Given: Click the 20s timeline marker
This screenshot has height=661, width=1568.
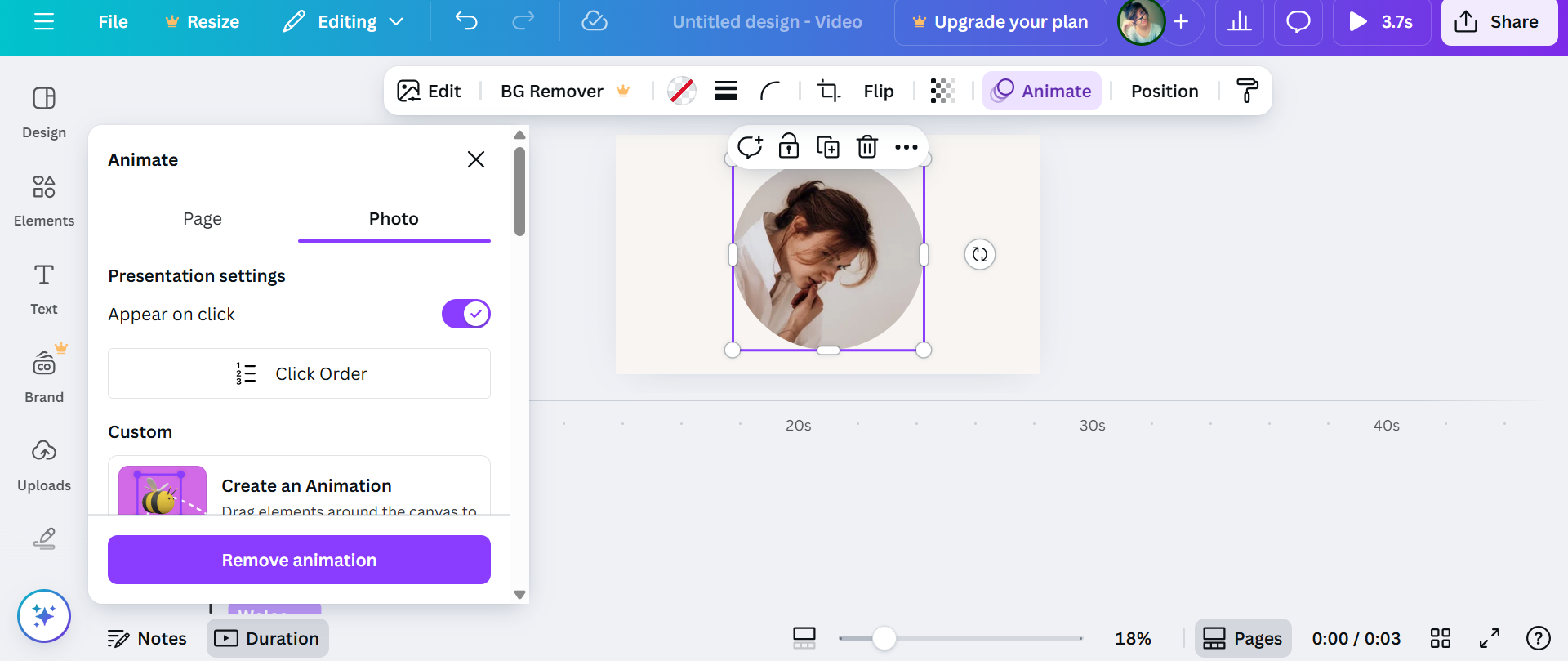Looking at the screenshot, I should pos(798,426).
